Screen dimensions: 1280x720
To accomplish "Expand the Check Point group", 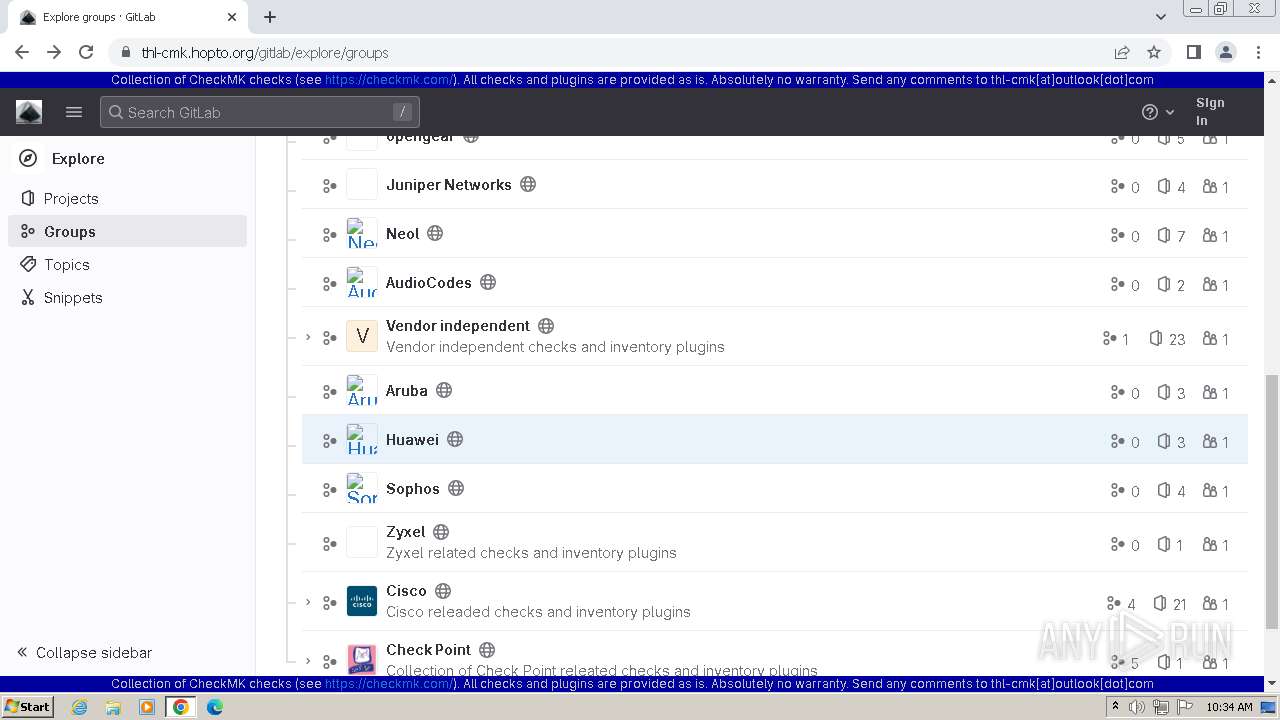I will pyautogui.click(x=308, y=661).
